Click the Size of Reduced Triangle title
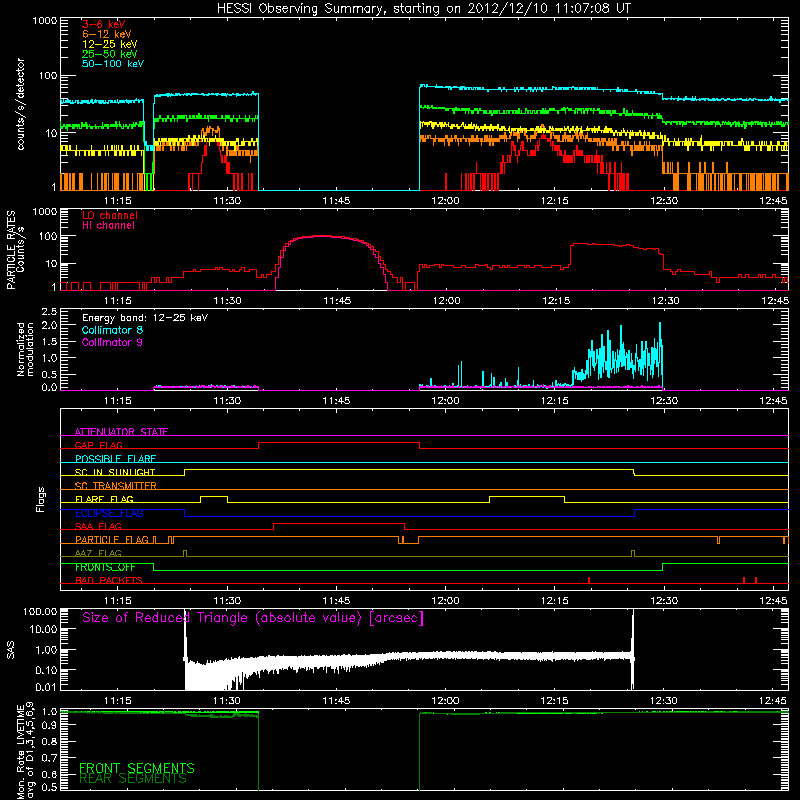Viewport: 800px width, 800px height. [253, 618]
